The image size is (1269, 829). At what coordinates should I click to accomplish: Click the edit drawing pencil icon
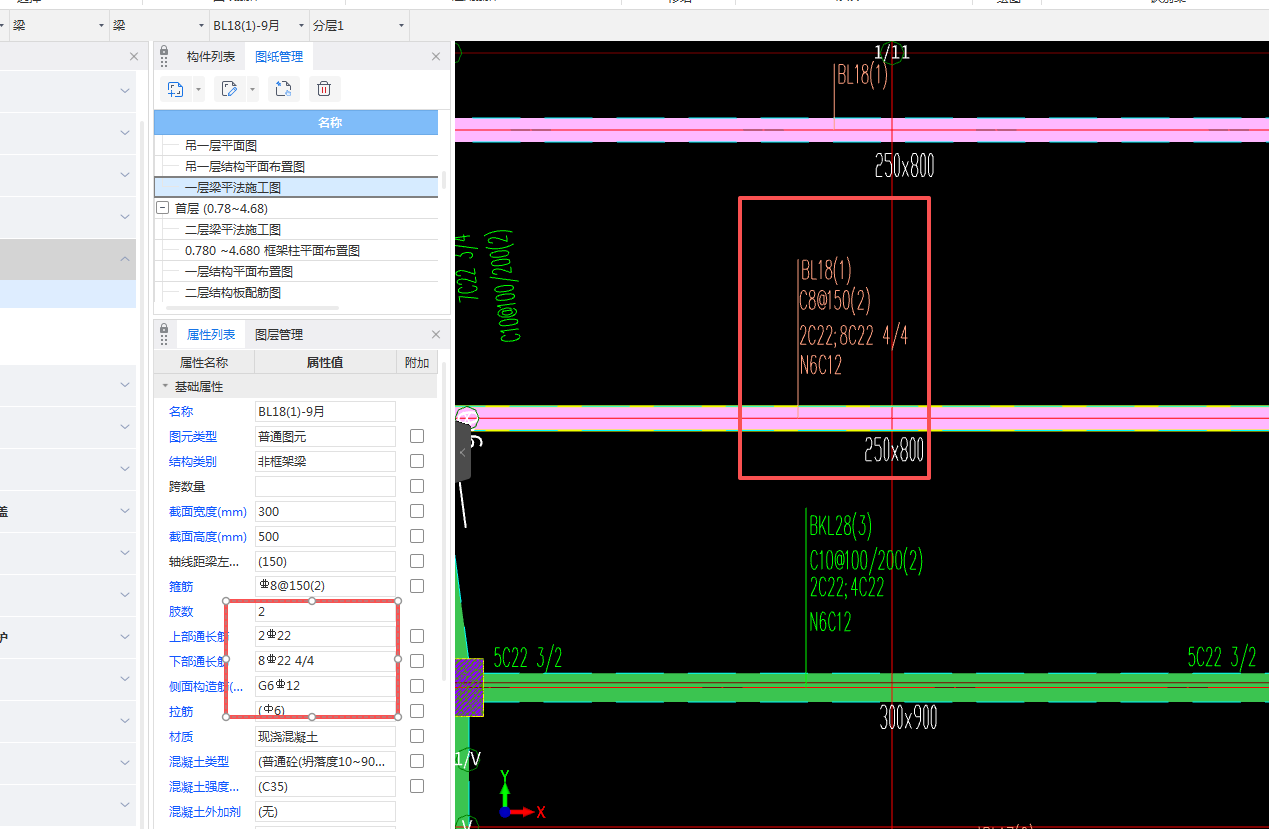[x=229, y=89]
